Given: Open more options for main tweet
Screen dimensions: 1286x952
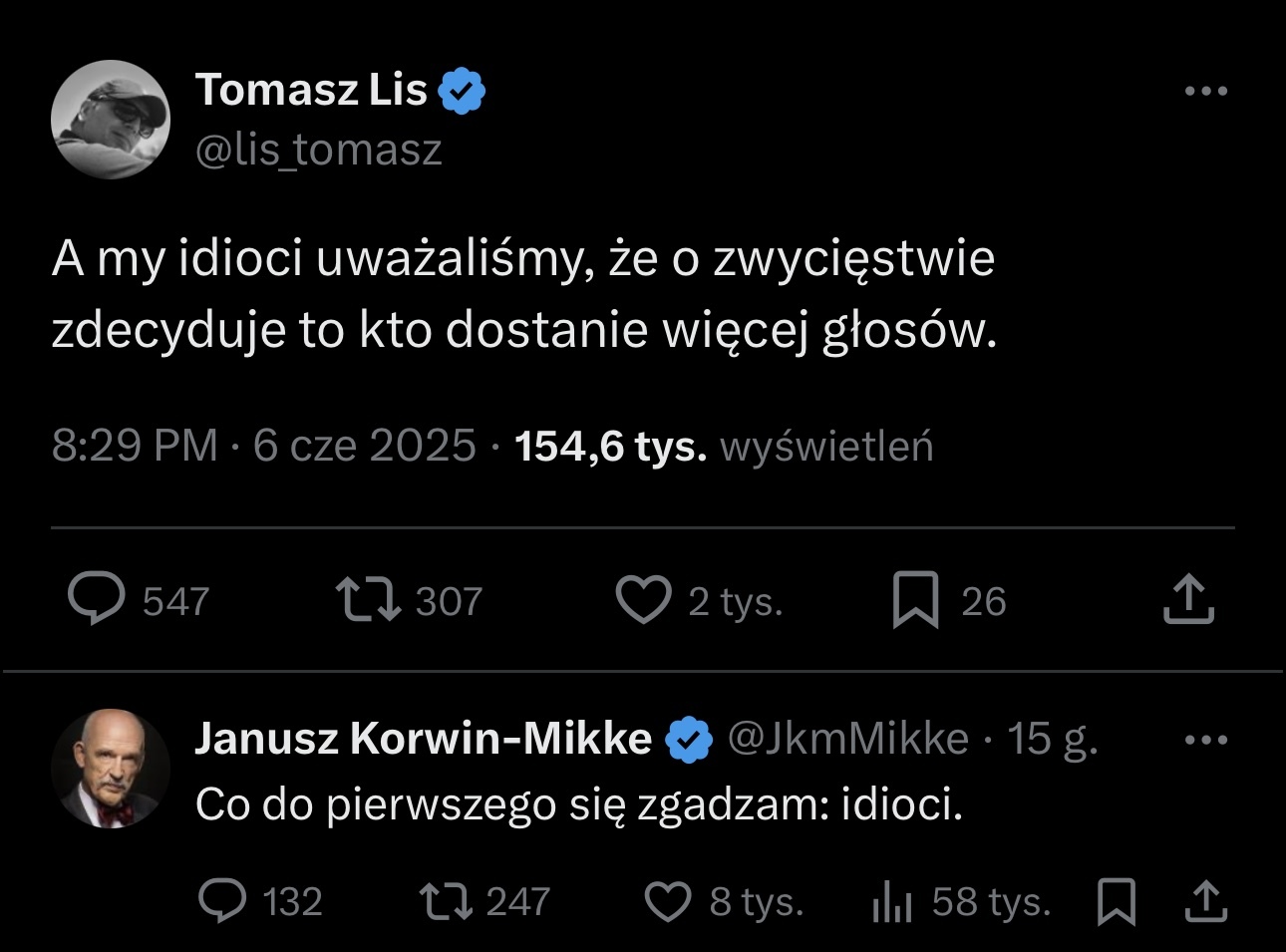Looking at the screenshot, I should click(x=1205, y=92).
